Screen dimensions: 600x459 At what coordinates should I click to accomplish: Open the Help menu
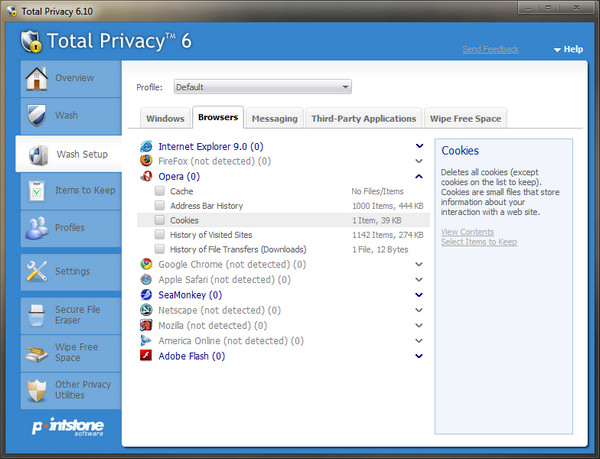(567, 49)
